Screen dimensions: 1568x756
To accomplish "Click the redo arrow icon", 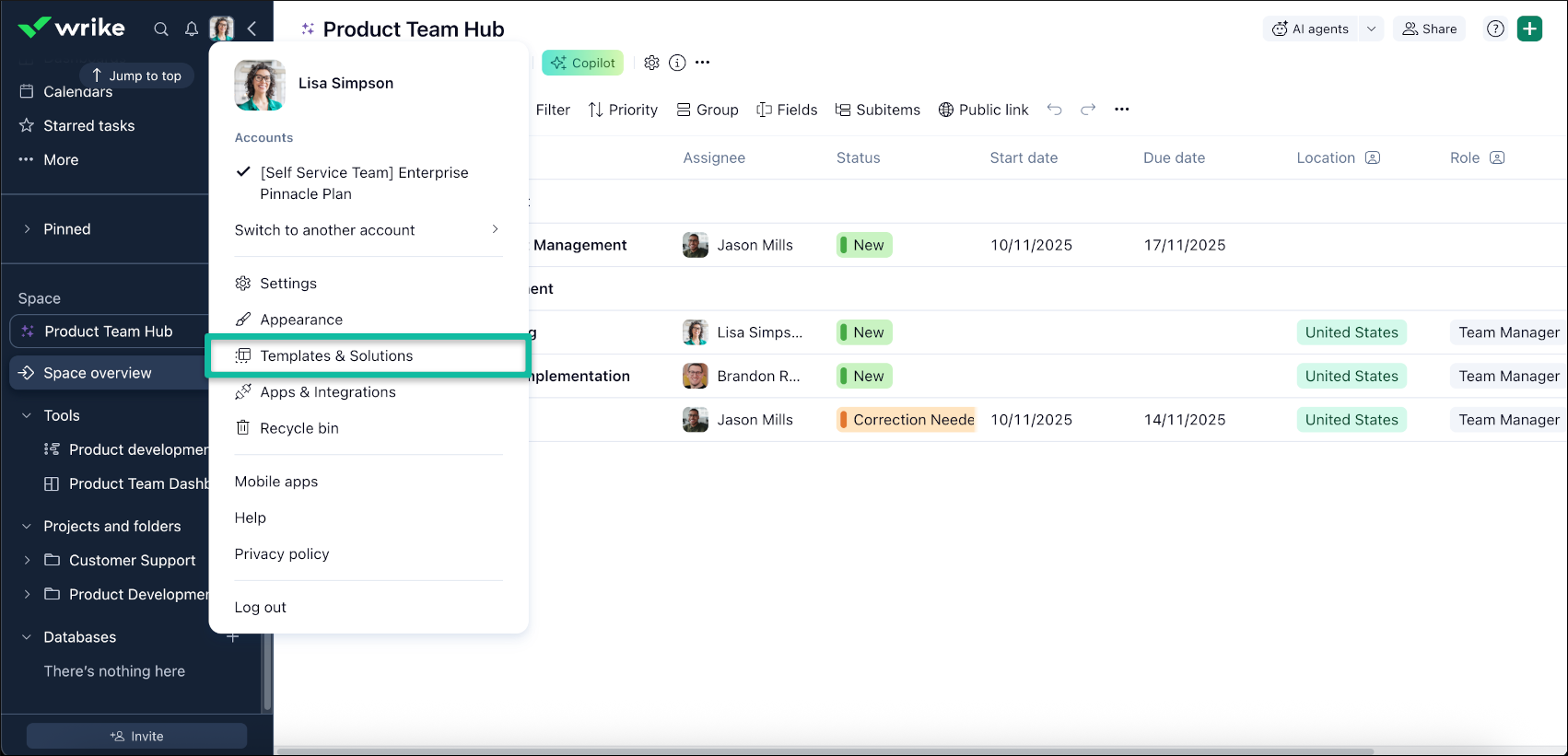I will coord(1088,110).
